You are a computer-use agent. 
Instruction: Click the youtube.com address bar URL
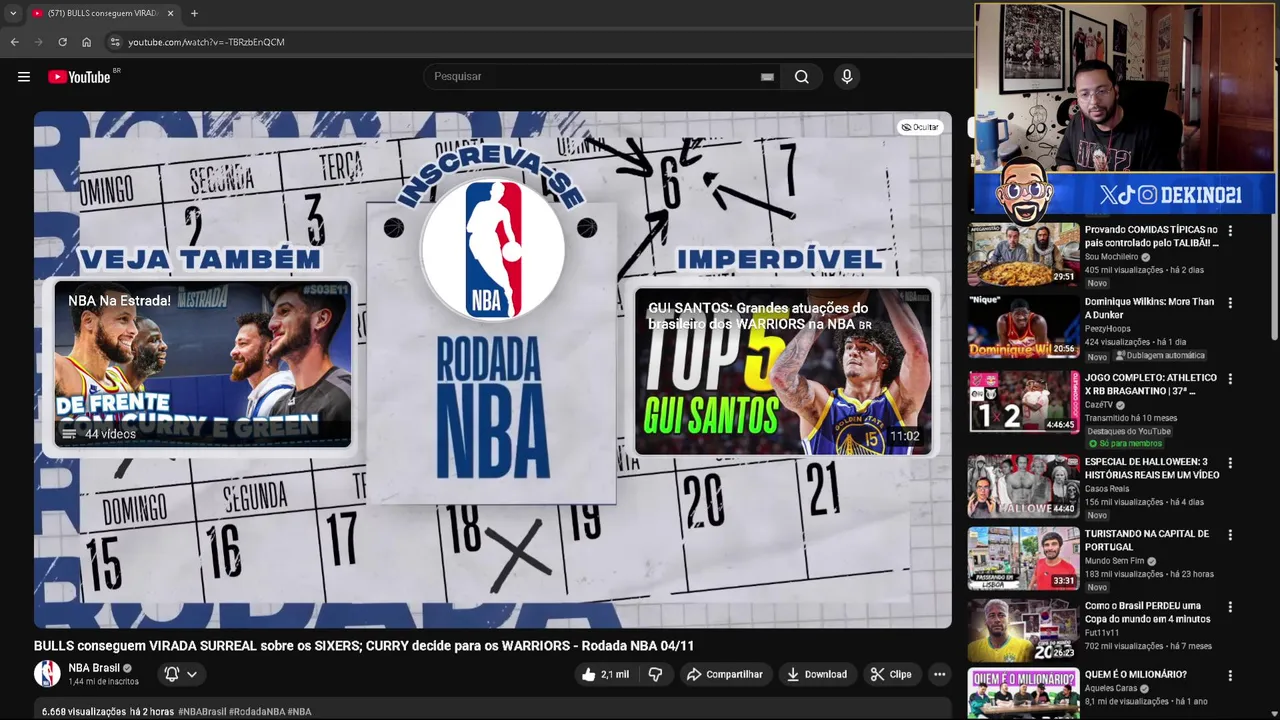coord(206,42)
